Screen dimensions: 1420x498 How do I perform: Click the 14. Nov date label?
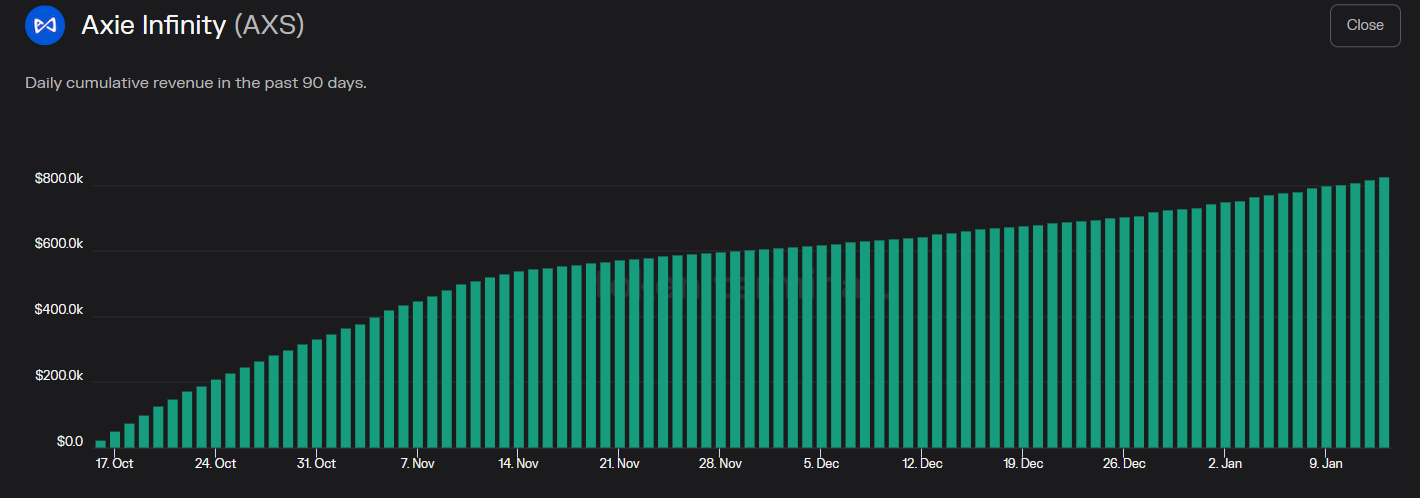(x=518, y=464)
